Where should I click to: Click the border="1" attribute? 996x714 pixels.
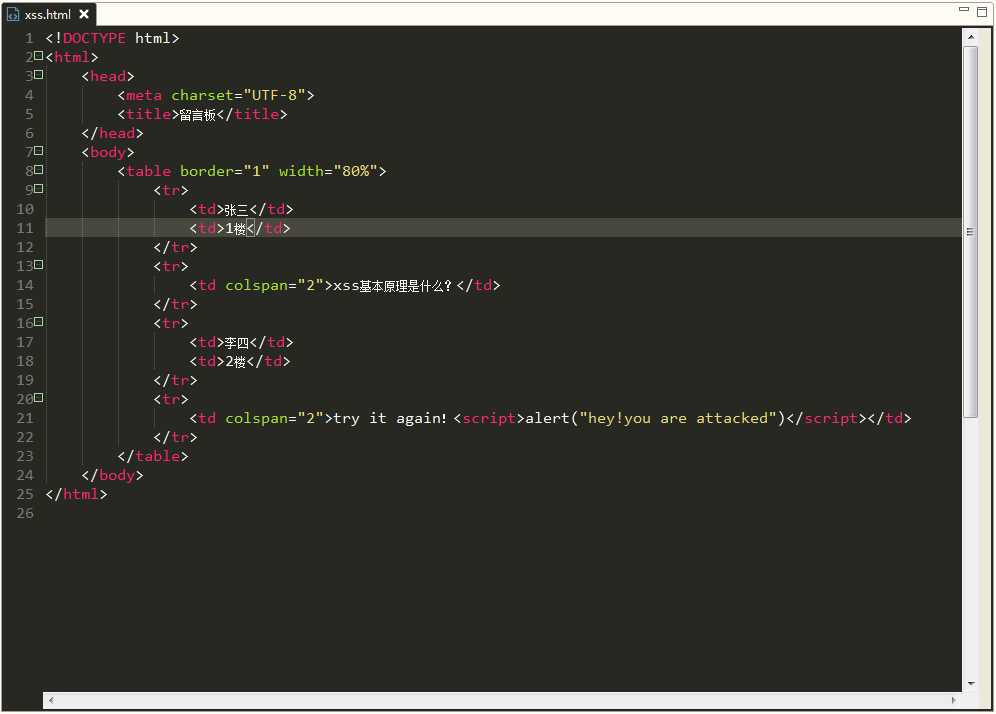point(224,171)
